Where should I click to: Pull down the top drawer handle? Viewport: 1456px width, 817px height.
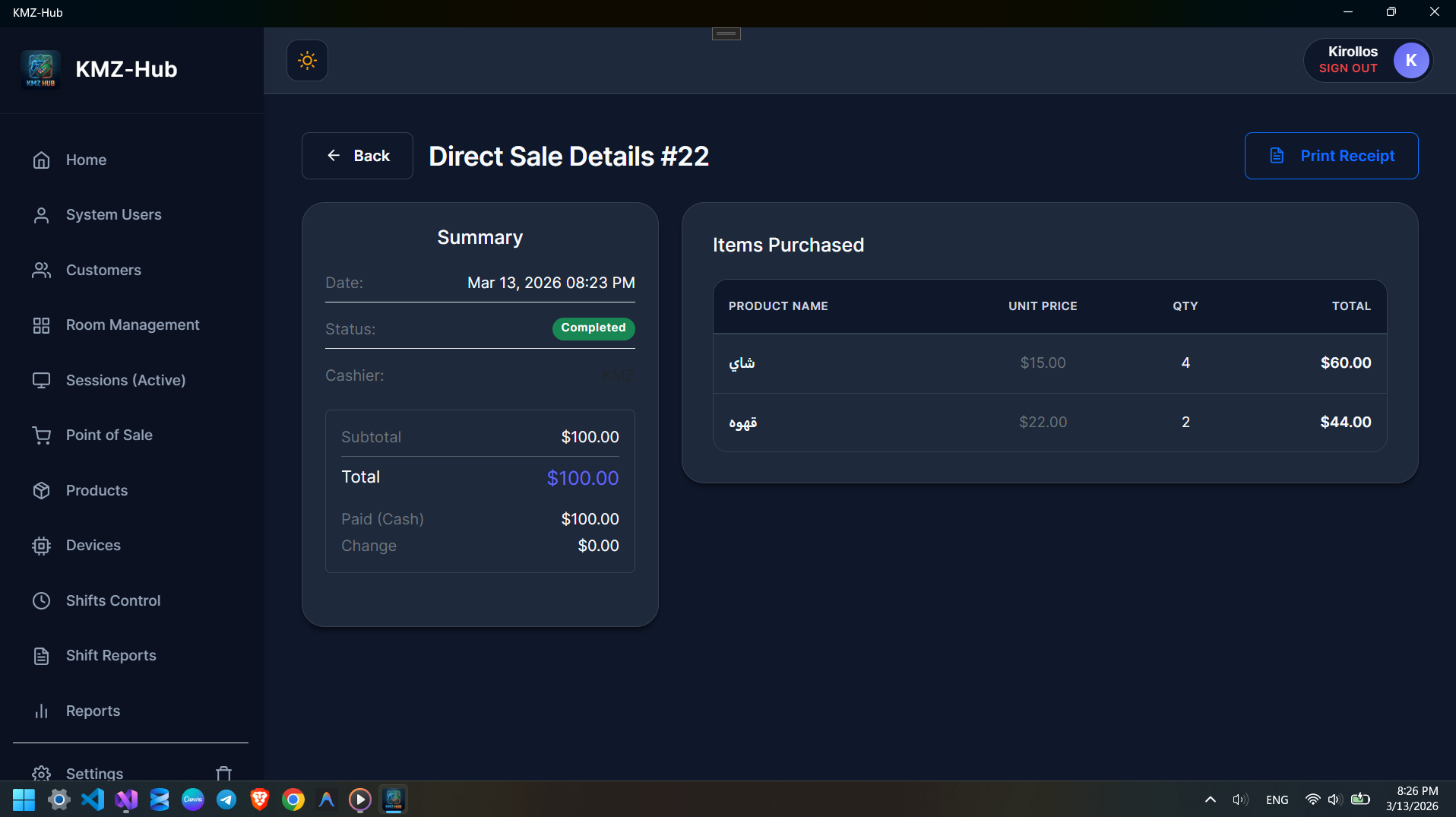[x=726, y=33]
